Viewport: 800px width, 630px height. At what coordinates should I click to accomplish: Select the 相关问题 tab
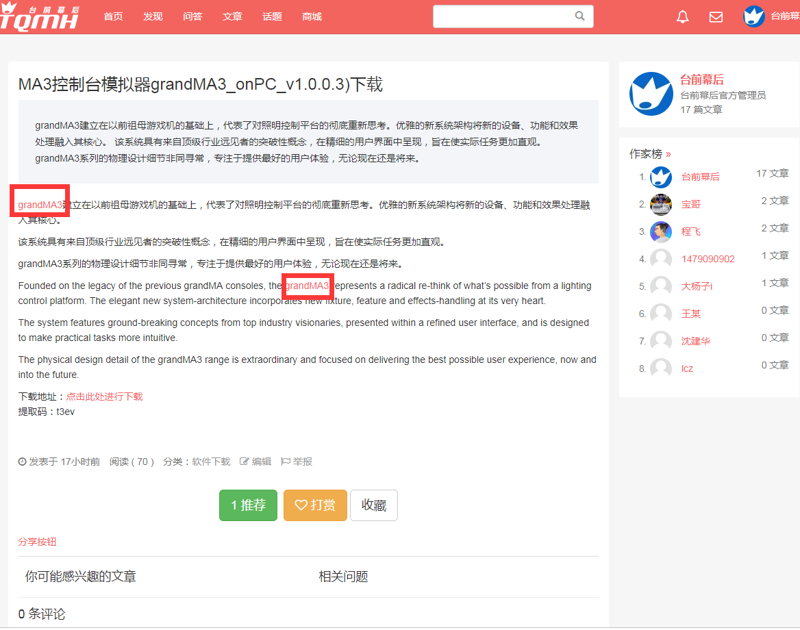(x=343, y=576)
